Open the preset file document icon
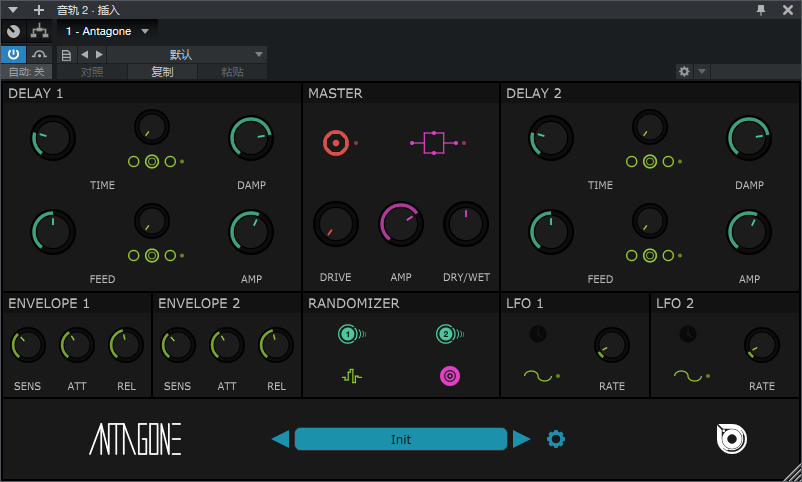The image size is (802, 482). coord(66,55)
